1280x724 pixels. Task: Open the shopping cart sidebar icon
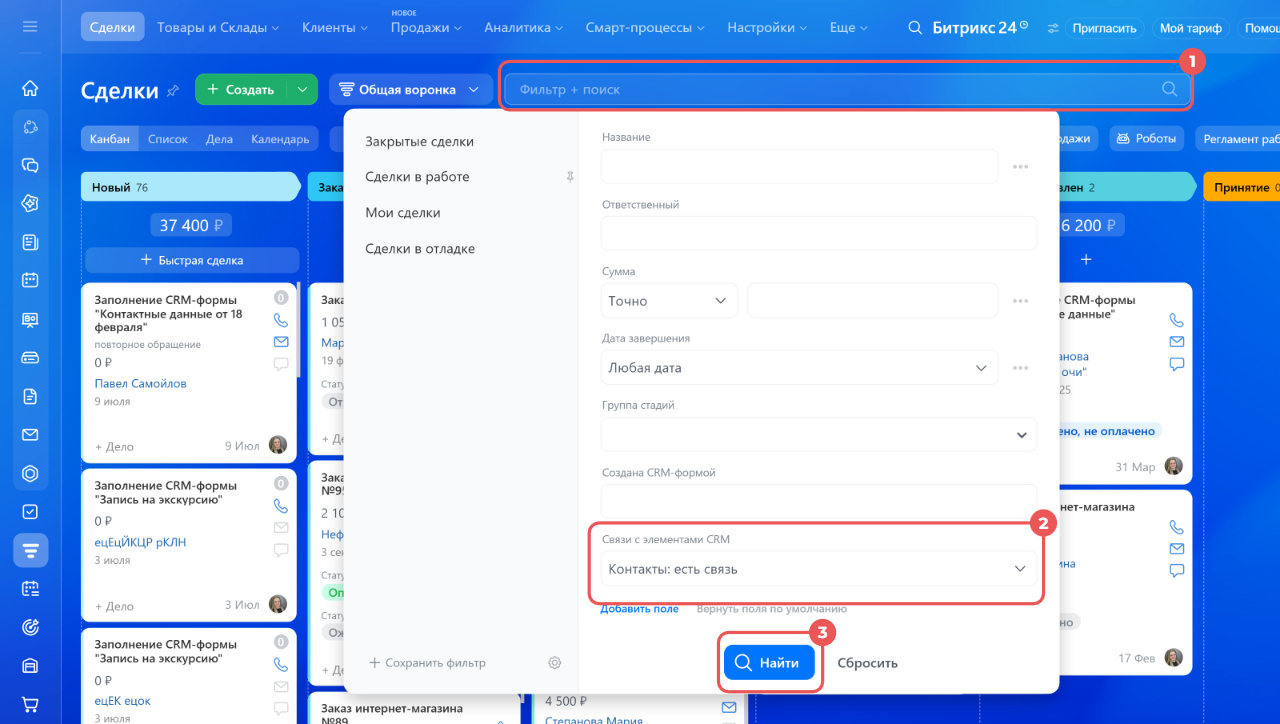(30, 705)
